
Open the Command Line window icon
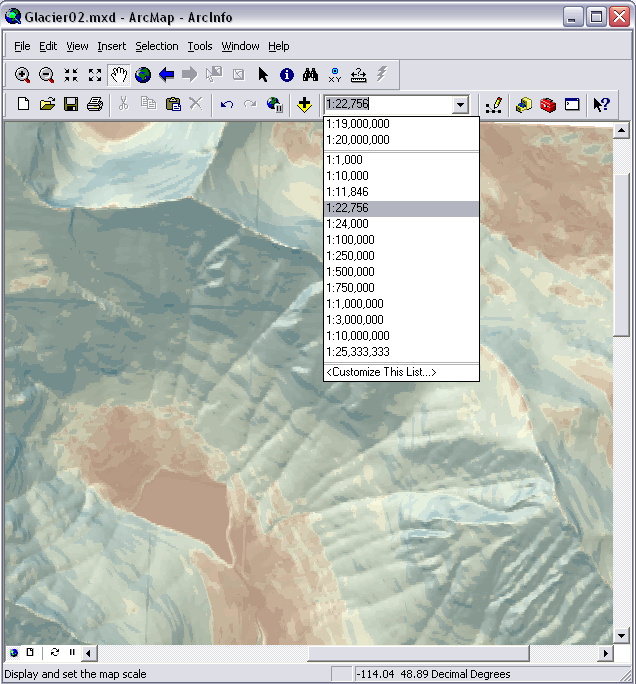coord(572,105)
